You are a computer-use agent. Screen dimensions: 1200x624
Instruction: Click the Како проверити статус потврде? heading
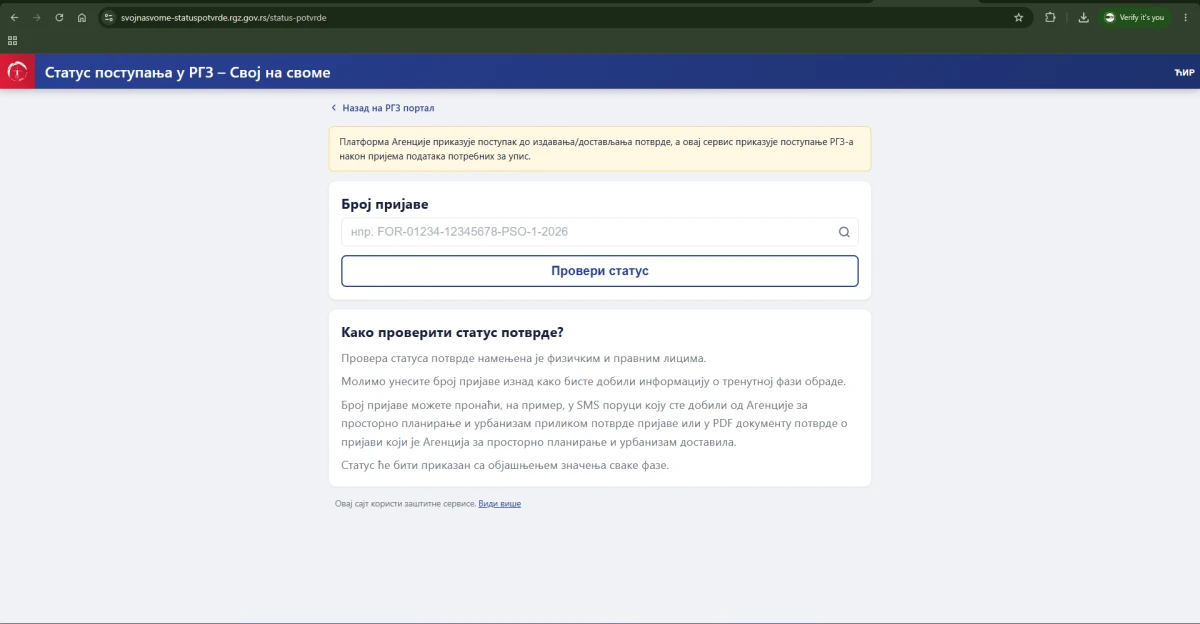(453, 333)
